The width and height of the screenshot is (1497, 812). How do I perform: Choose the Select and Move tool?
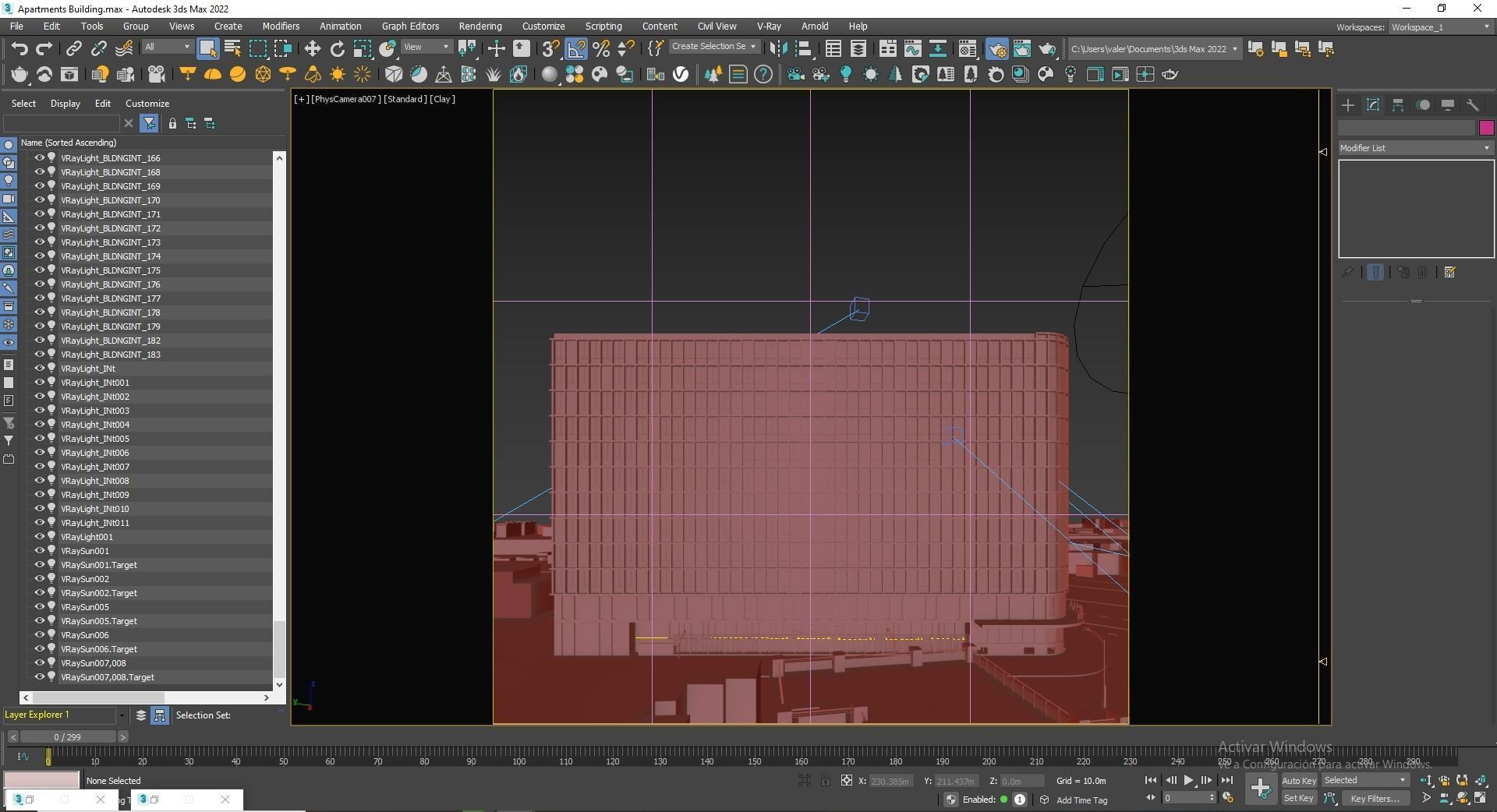(x=312, y=48)
